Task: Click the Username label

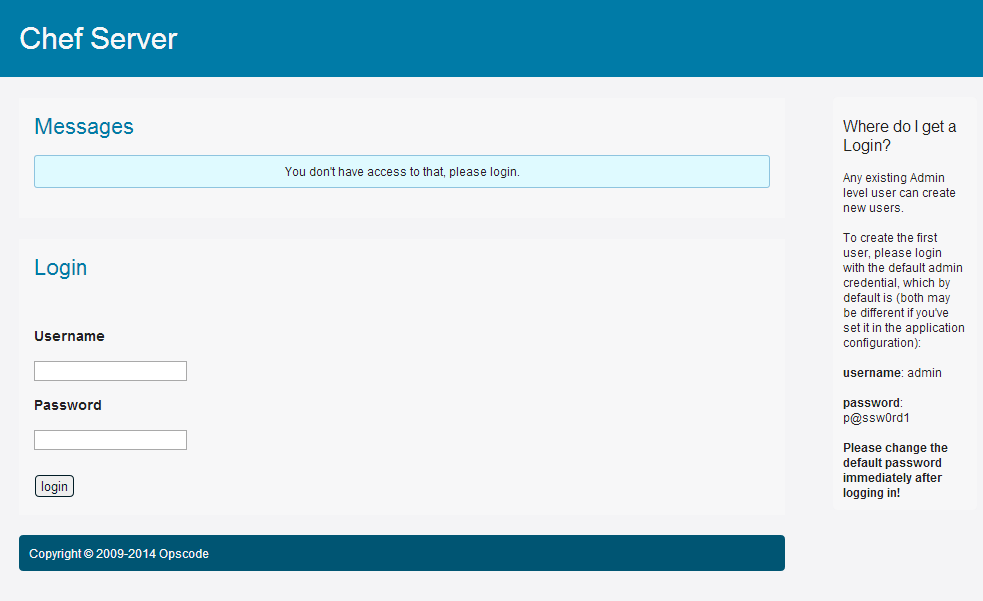Action: 70,336
